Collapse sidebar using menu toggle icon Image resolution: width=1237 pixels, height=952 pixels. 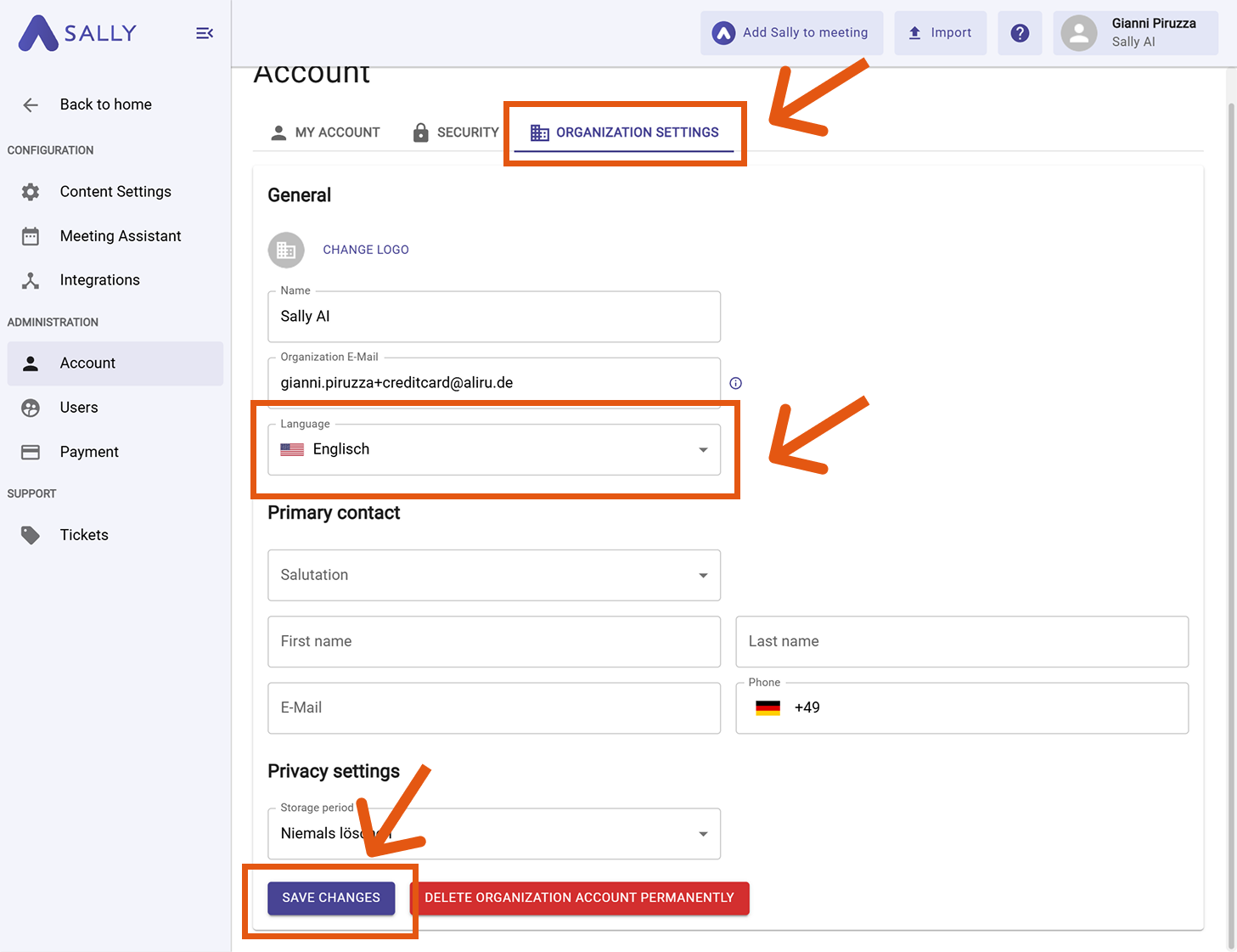205,33
